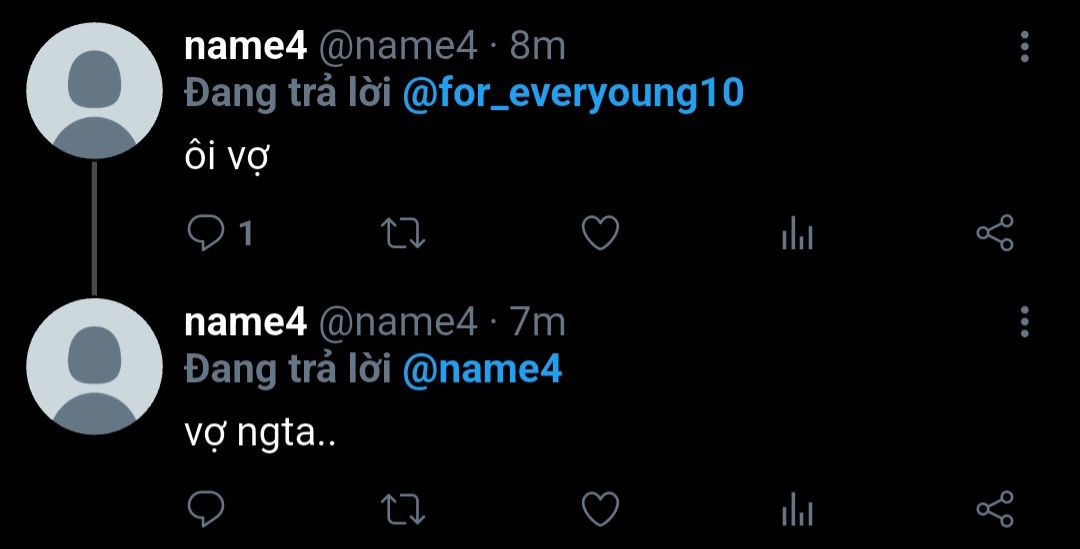1080x549 pixels.
Task: Reply to the "ôi vợ" tweet
Action: [x=207, y=234]
